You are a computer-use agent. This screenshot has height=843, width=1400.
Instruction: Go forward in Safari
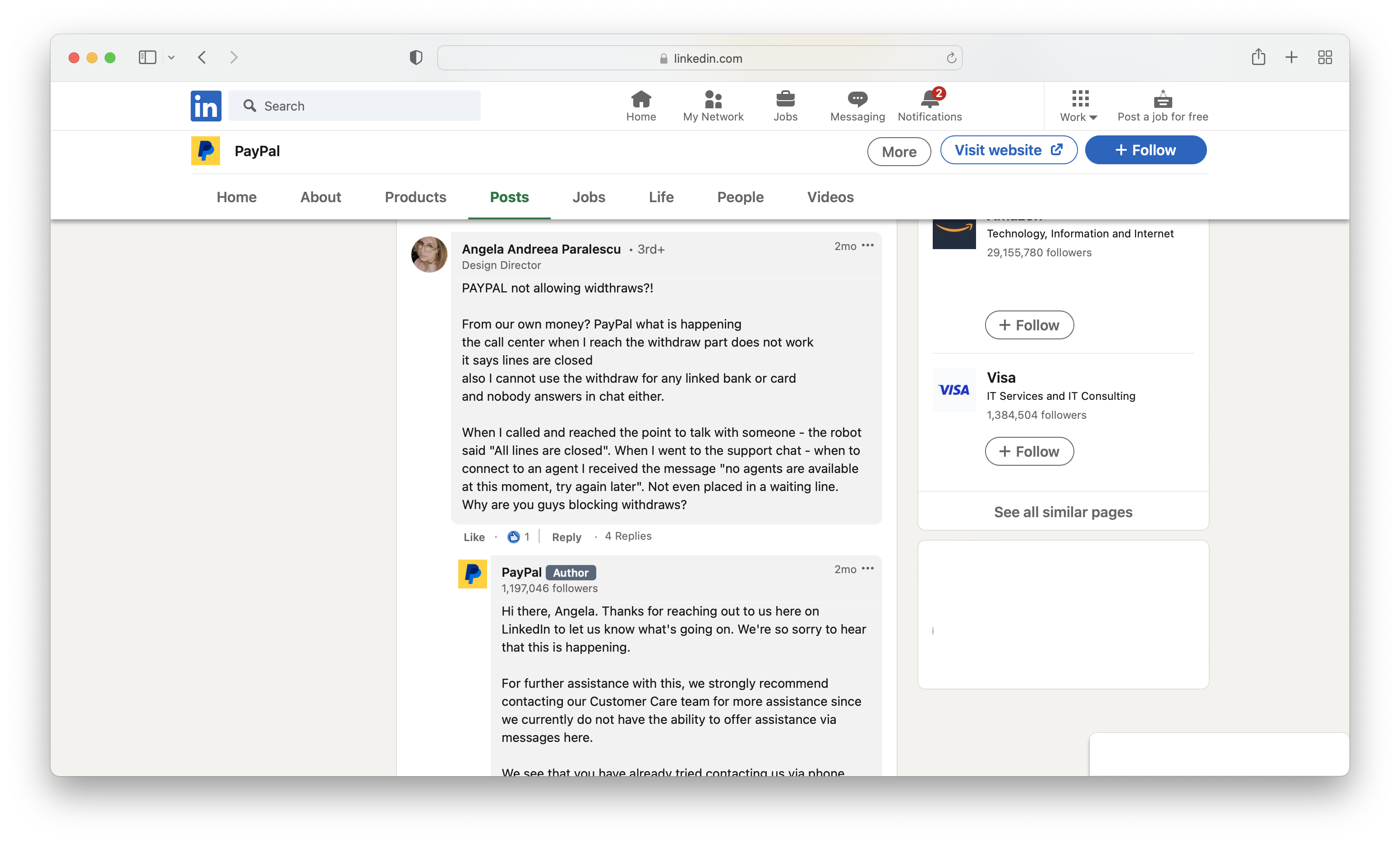[233, 57]
